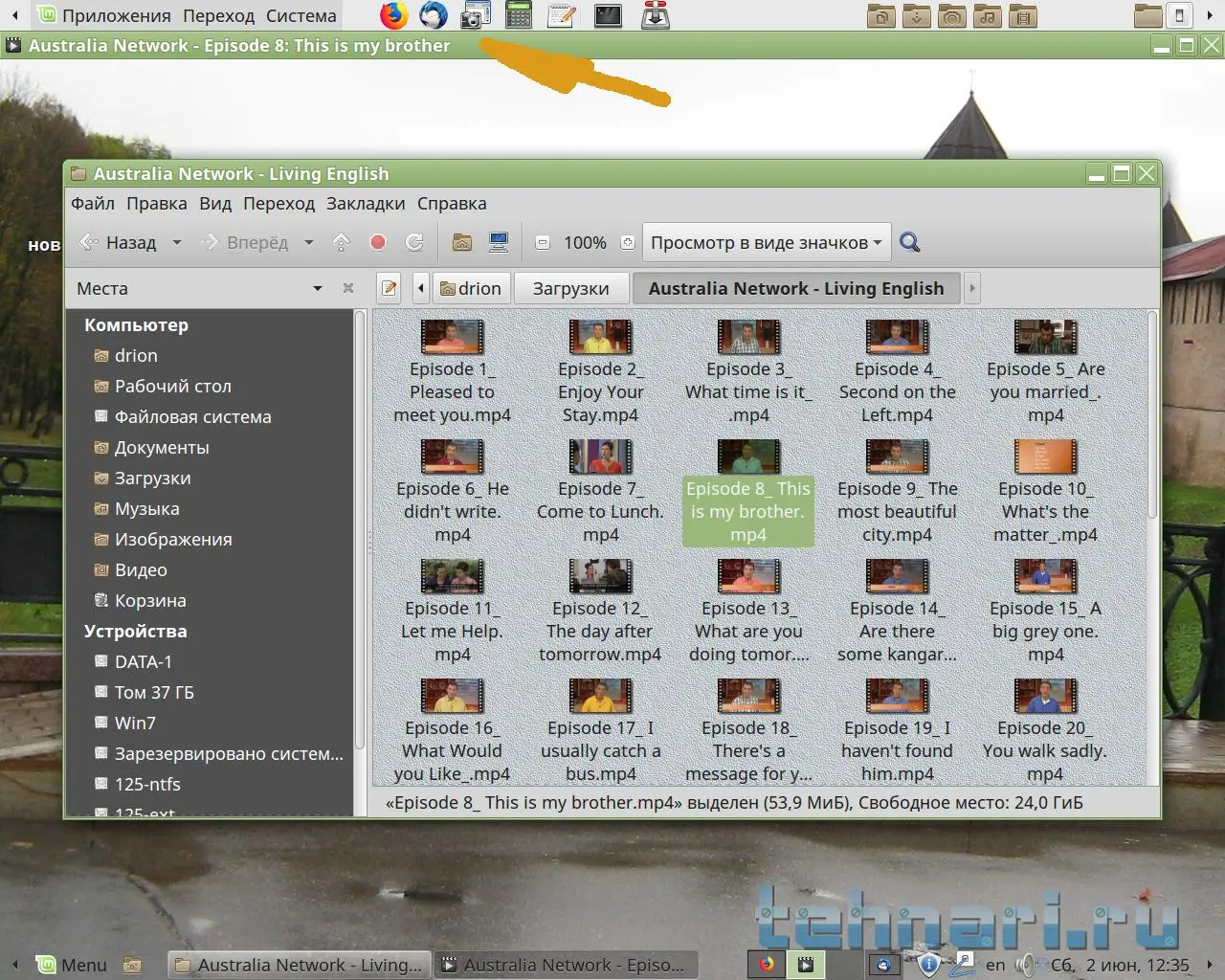Open the Просмотр в виде значков view selector
Image resolution: width=1225 pixels, height=980 pixels.
click(x=766, y=242)
